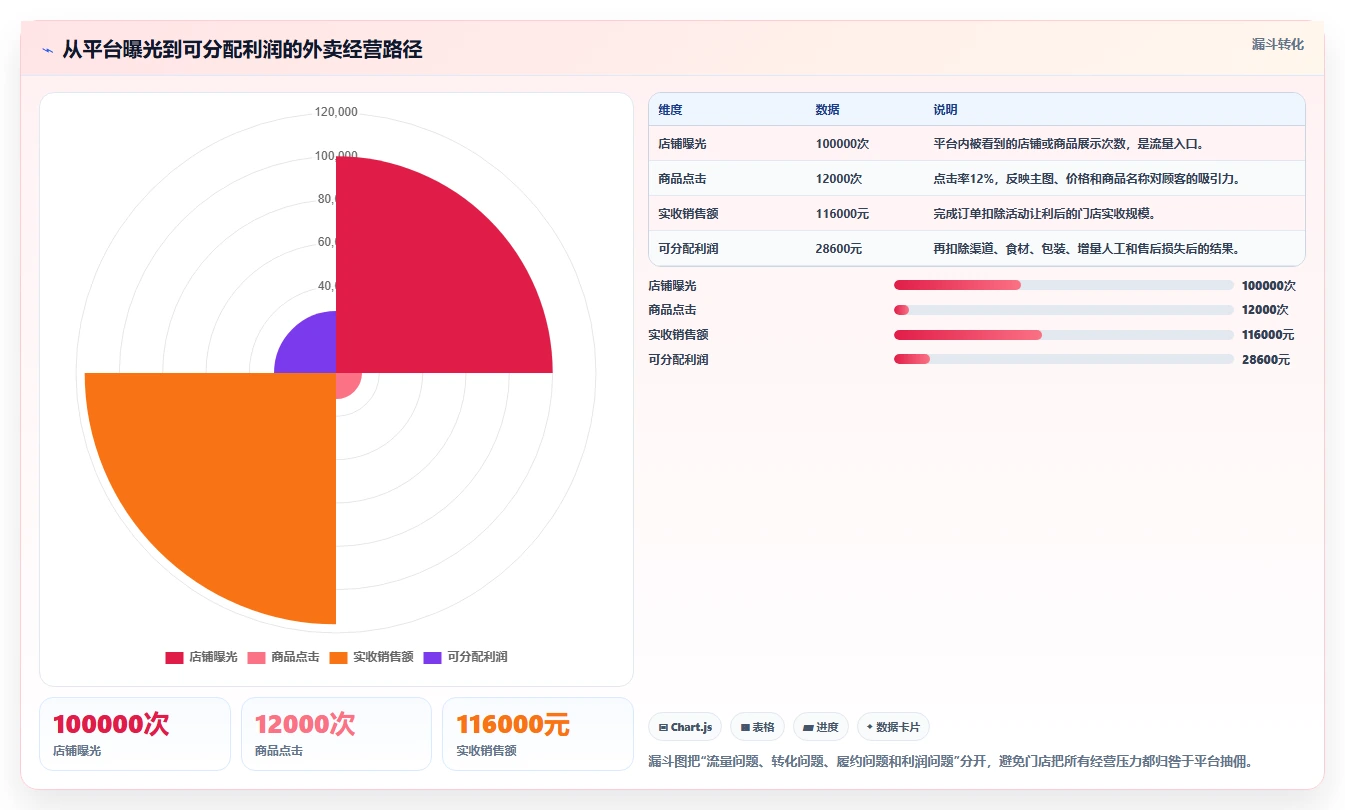The image size is (1345, 810).
Task: Click the 100000次 value in table
Action: click(842, 144)
